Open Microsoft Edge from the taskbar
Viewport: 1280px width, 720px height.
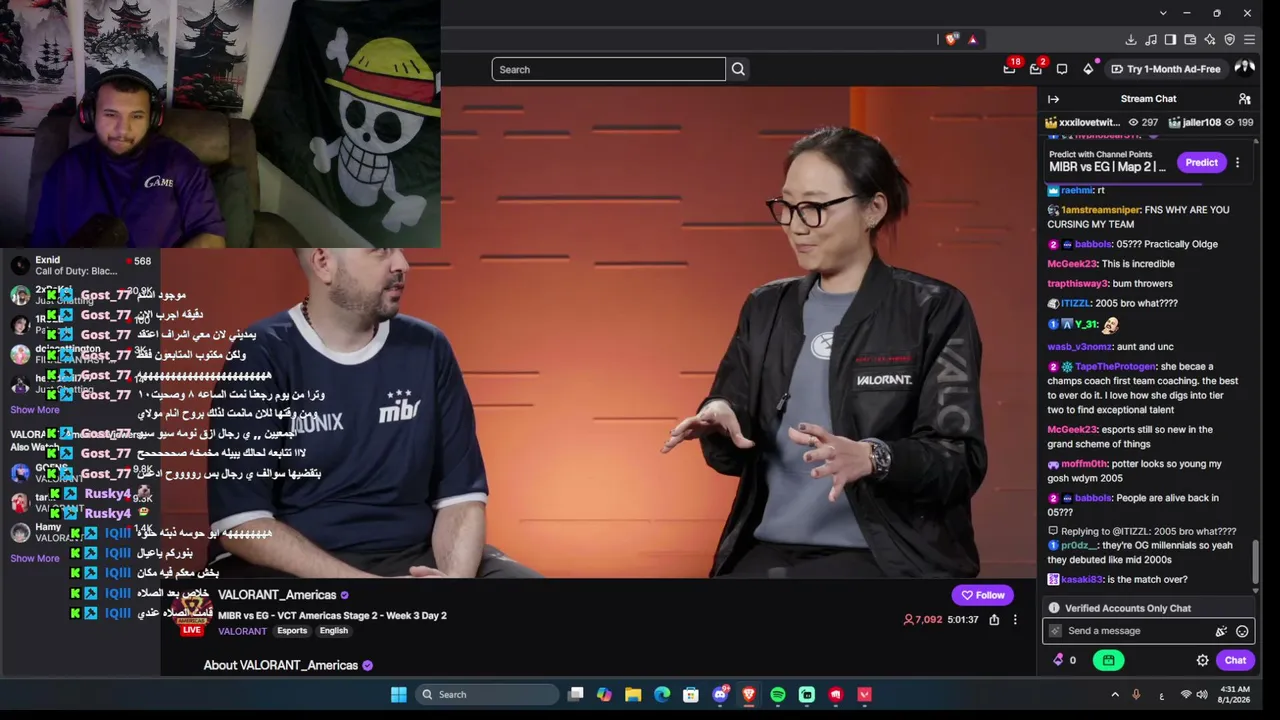(662, 694)
